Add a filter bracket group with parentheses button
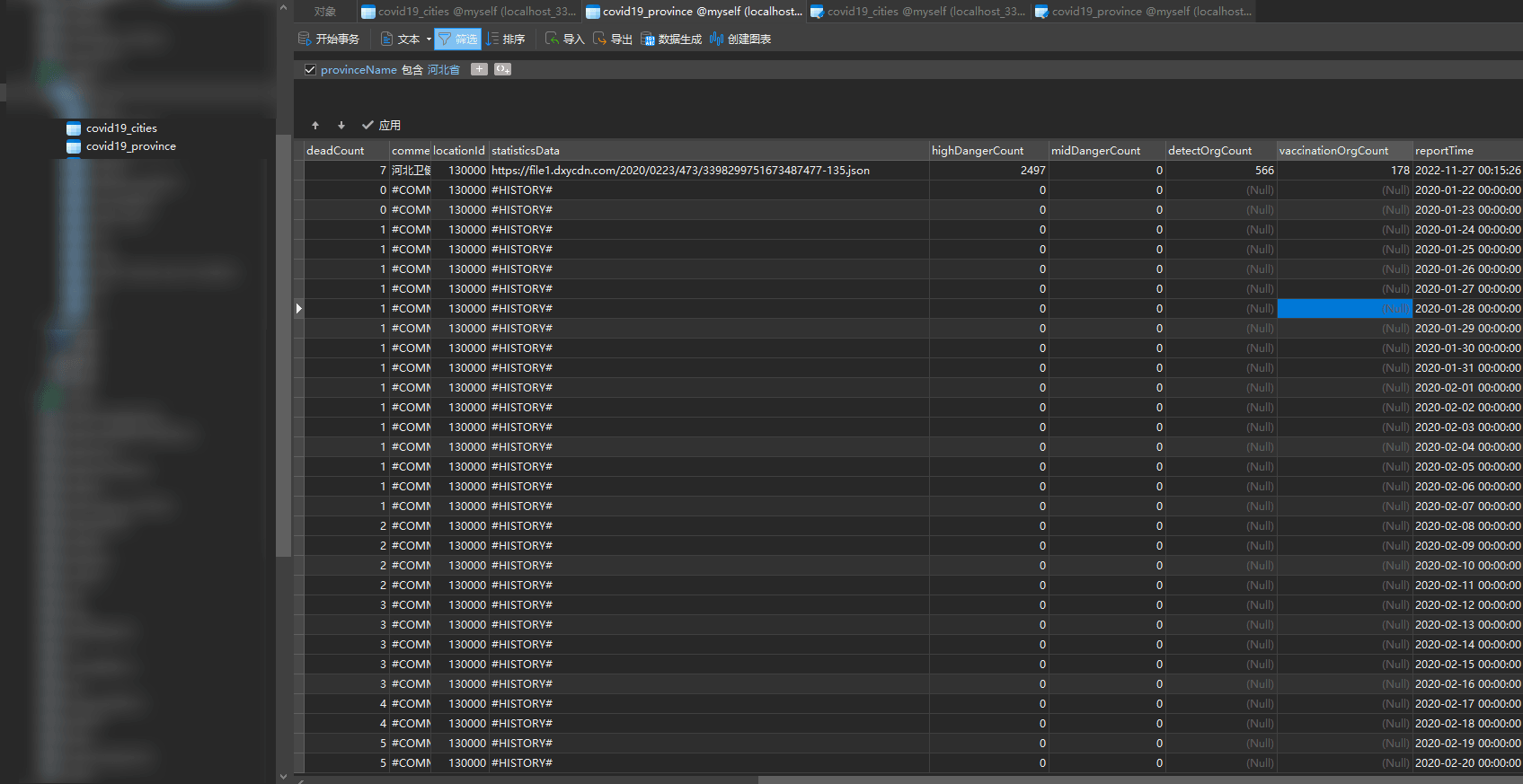This screenshot has height=784, width=1523. (502, 69)
